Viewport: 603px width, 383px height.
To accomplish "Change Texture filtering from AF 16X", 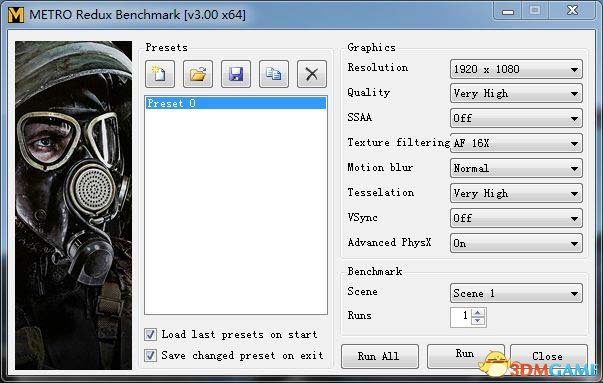I will 516,143.
